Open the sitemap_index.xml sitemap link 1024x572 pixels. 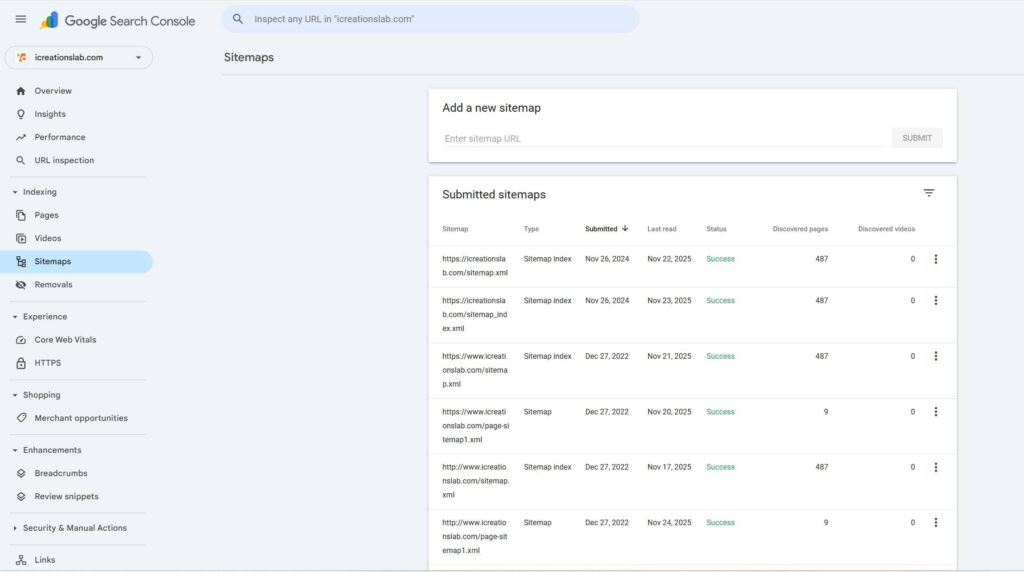pos(475,315)
